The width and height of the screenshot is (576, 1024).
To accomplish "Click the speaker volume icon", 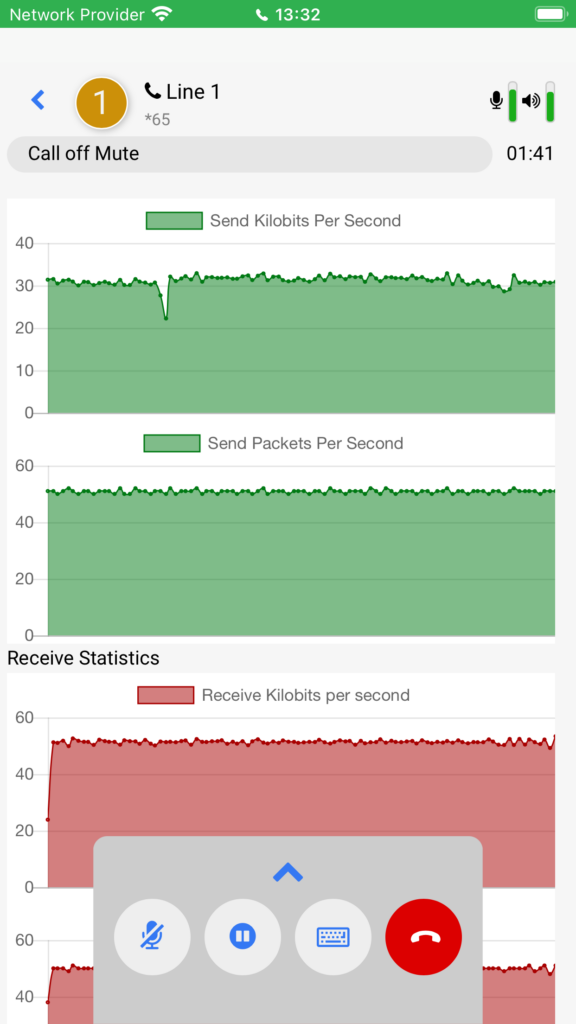I will pos(531,101).
